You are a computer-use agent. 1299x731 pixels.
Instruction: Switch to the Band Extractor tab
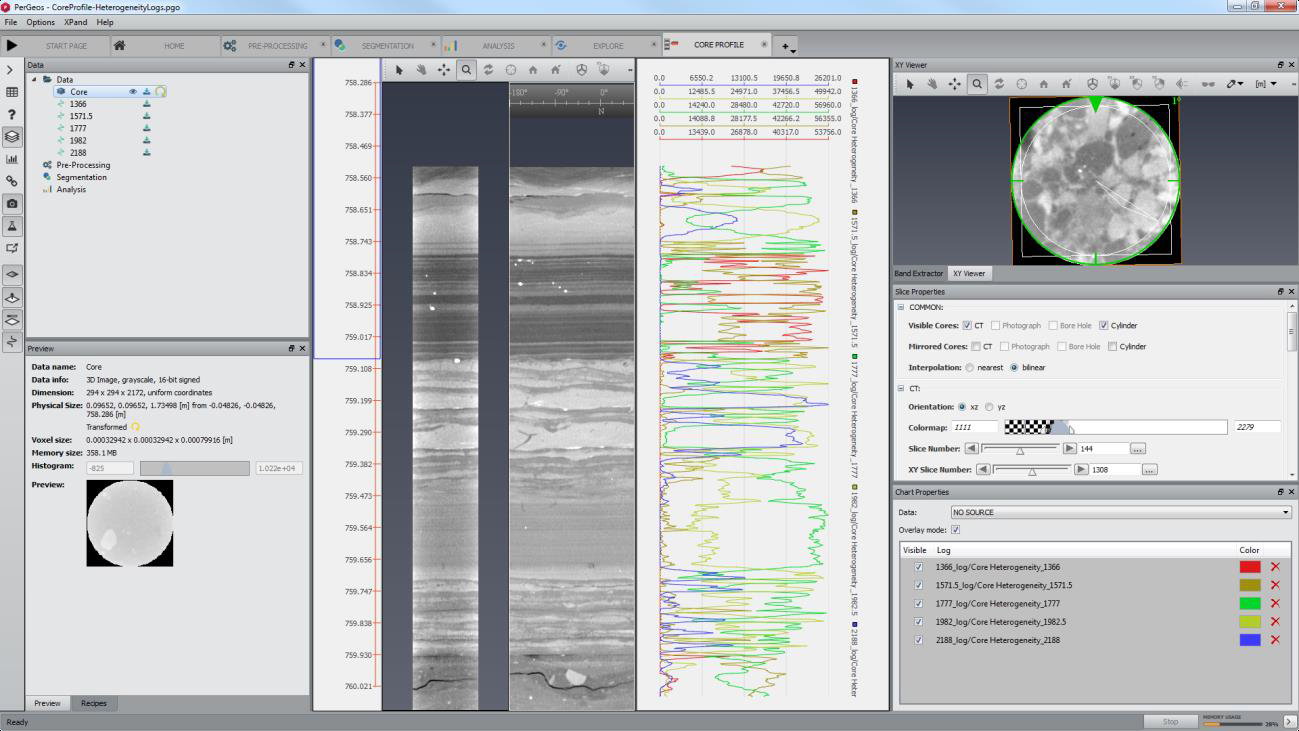pos(918,273)
